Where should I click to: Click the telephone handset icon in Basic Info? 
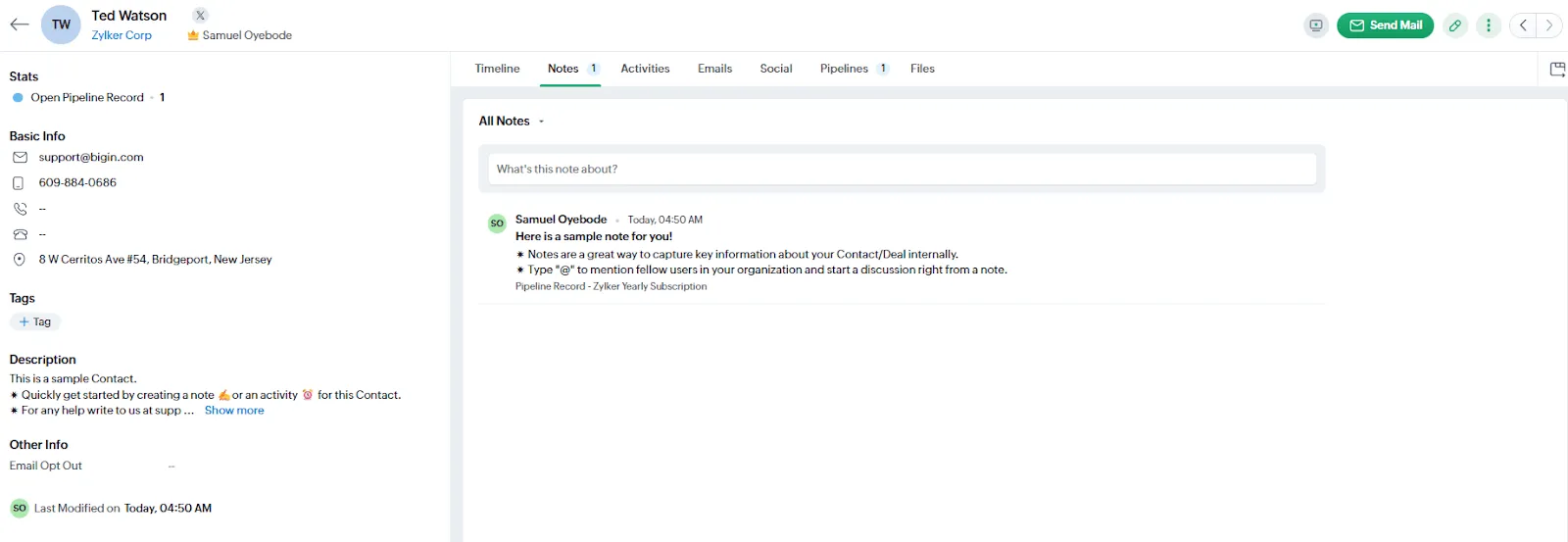tap(20, 209)
